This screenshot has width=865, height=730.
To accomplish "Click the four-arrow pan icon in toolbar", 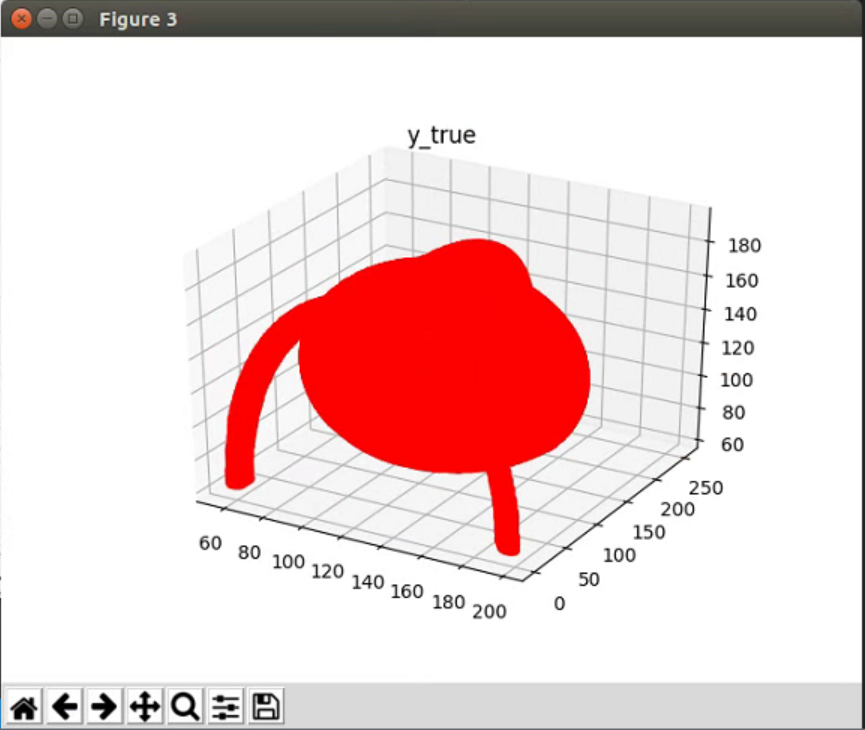I will click(145, 707).
